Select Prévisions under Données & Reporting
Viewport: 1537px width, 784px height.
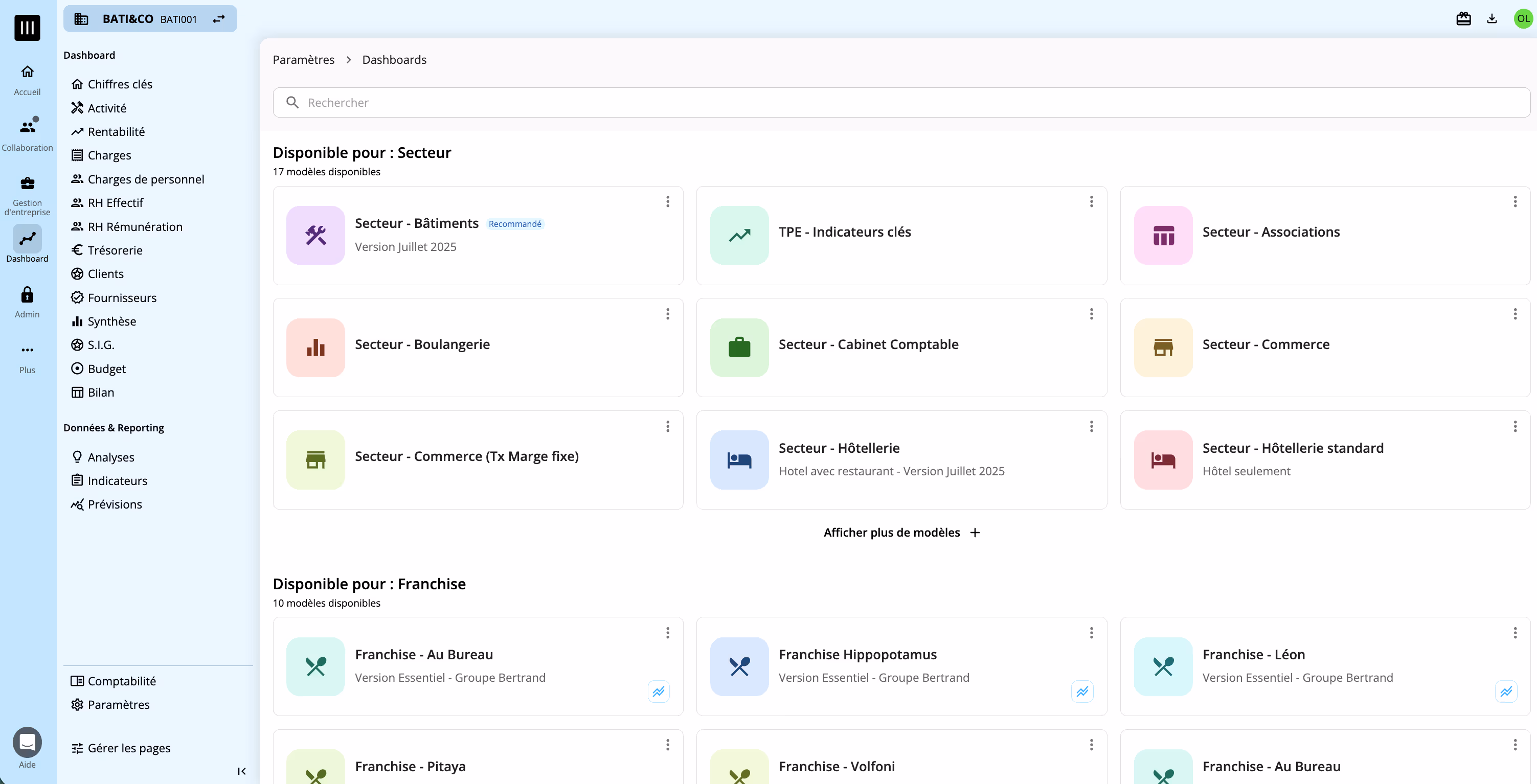115,504
